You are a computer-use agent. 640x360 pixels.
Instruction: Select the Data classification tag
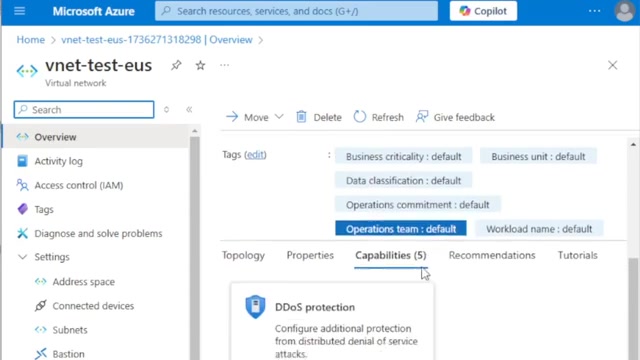pyautogui.click(x=403, y=180)
